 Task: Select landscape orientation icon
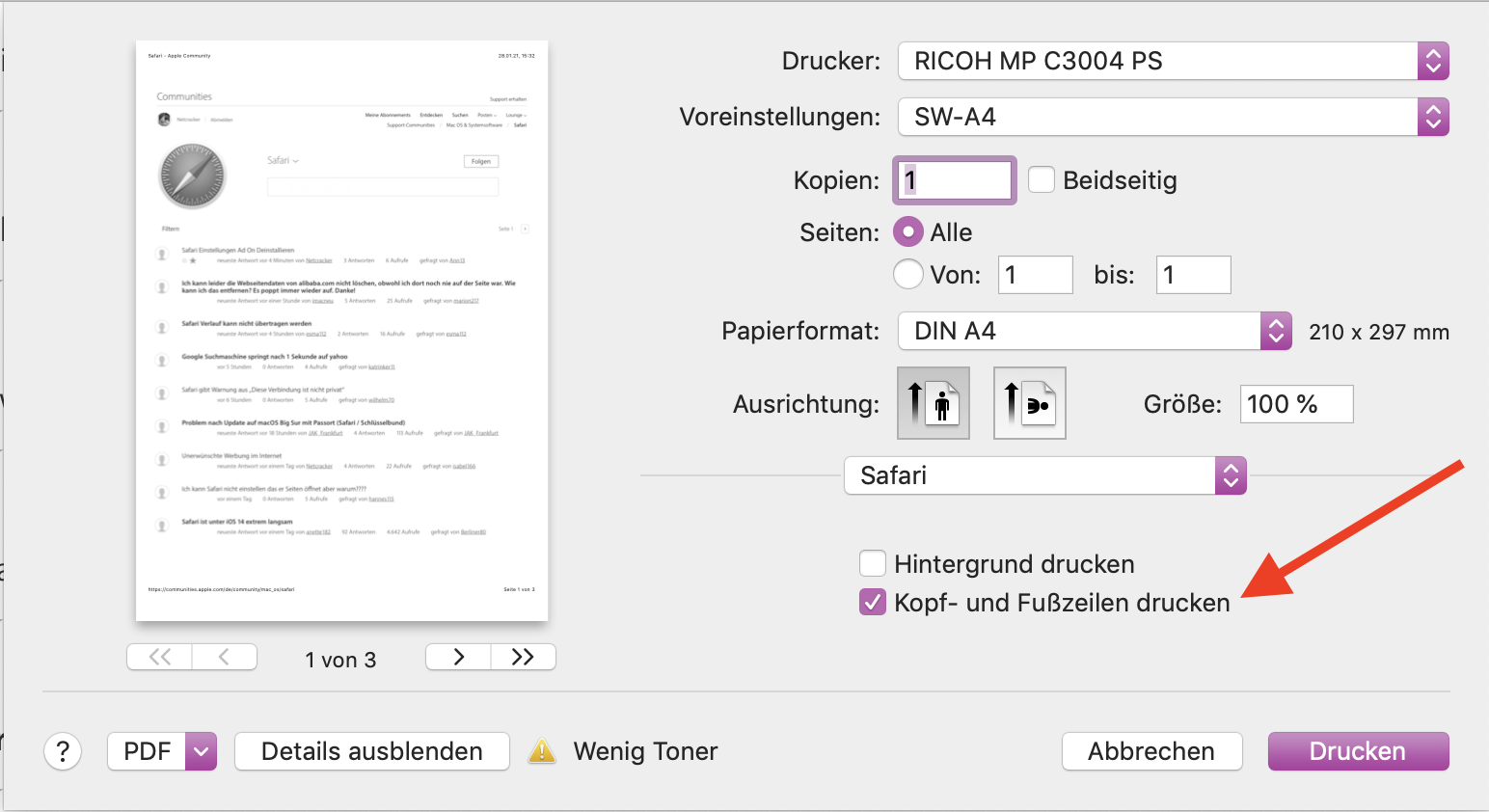[x=1029, y=403]
